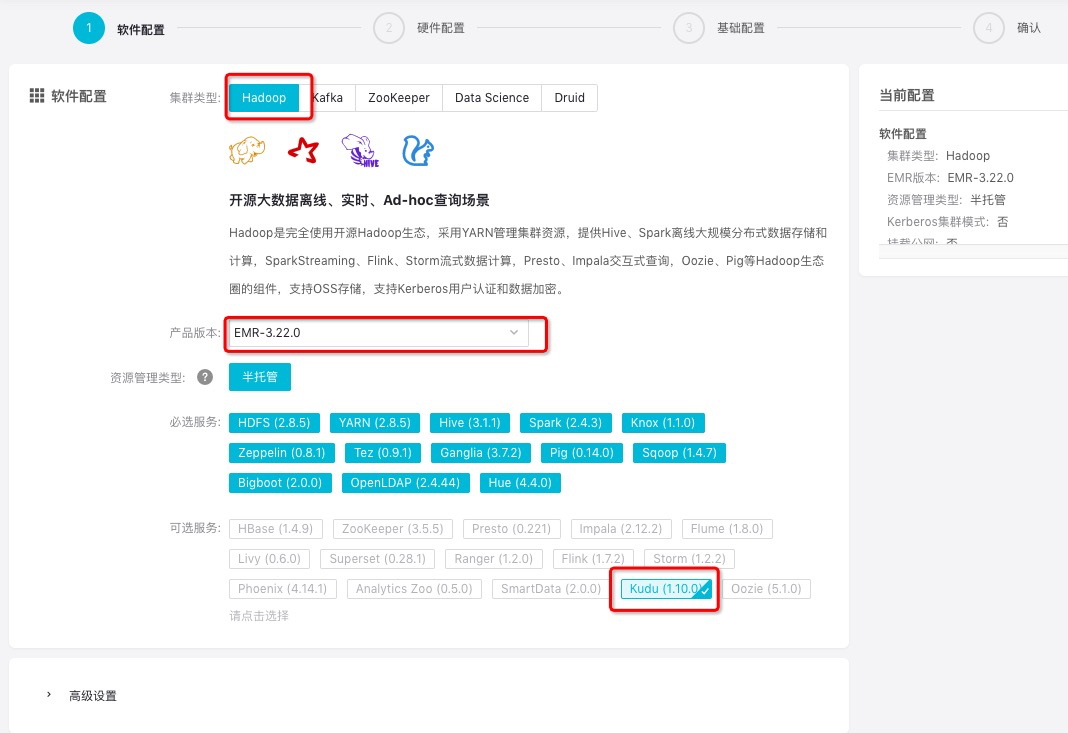The width and height of the screenshot is (1068, 733).
Task: Click step 2 circle 硬件配置
Action: (x=389, y=28)
